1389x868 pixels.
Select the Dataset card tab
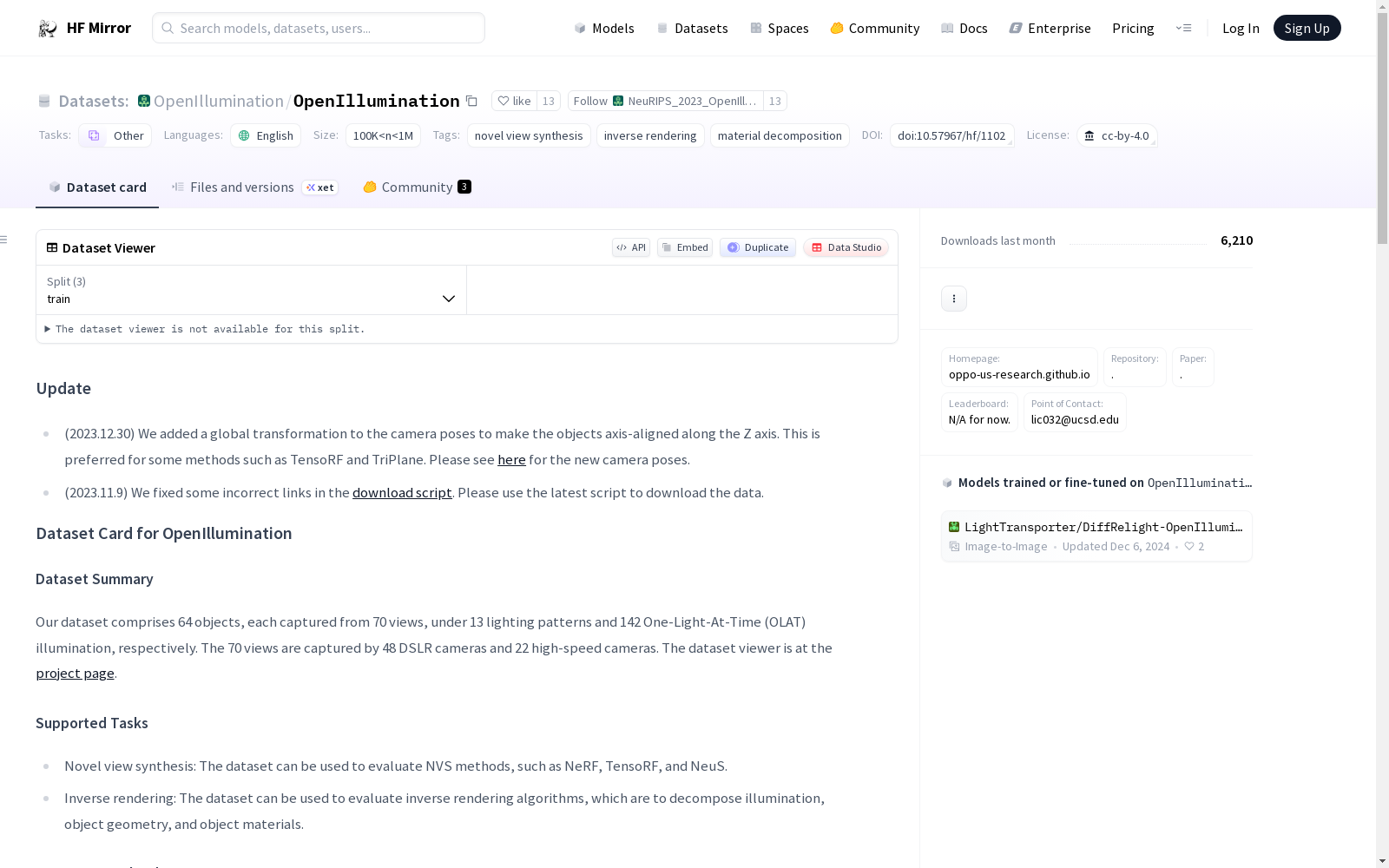[97, 187]
